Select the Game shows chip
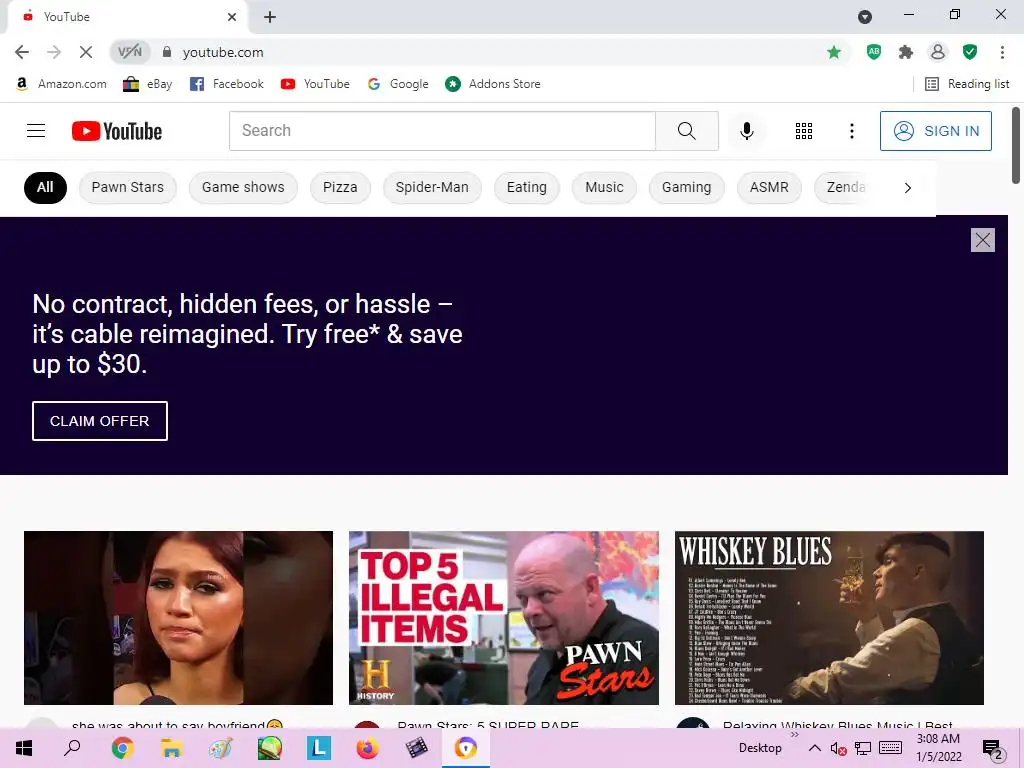 pyautogui.click(x=243, y=187)
